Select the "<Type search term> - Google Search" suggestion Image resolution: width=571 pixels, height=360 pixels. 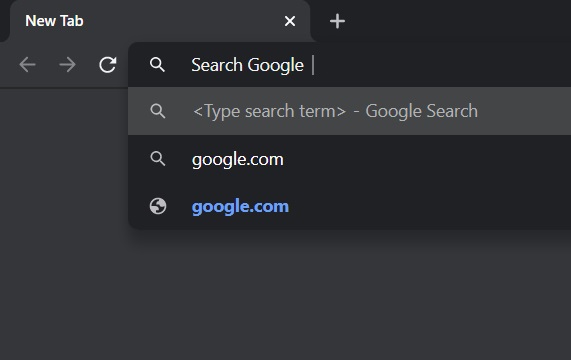tap(350, 111)
